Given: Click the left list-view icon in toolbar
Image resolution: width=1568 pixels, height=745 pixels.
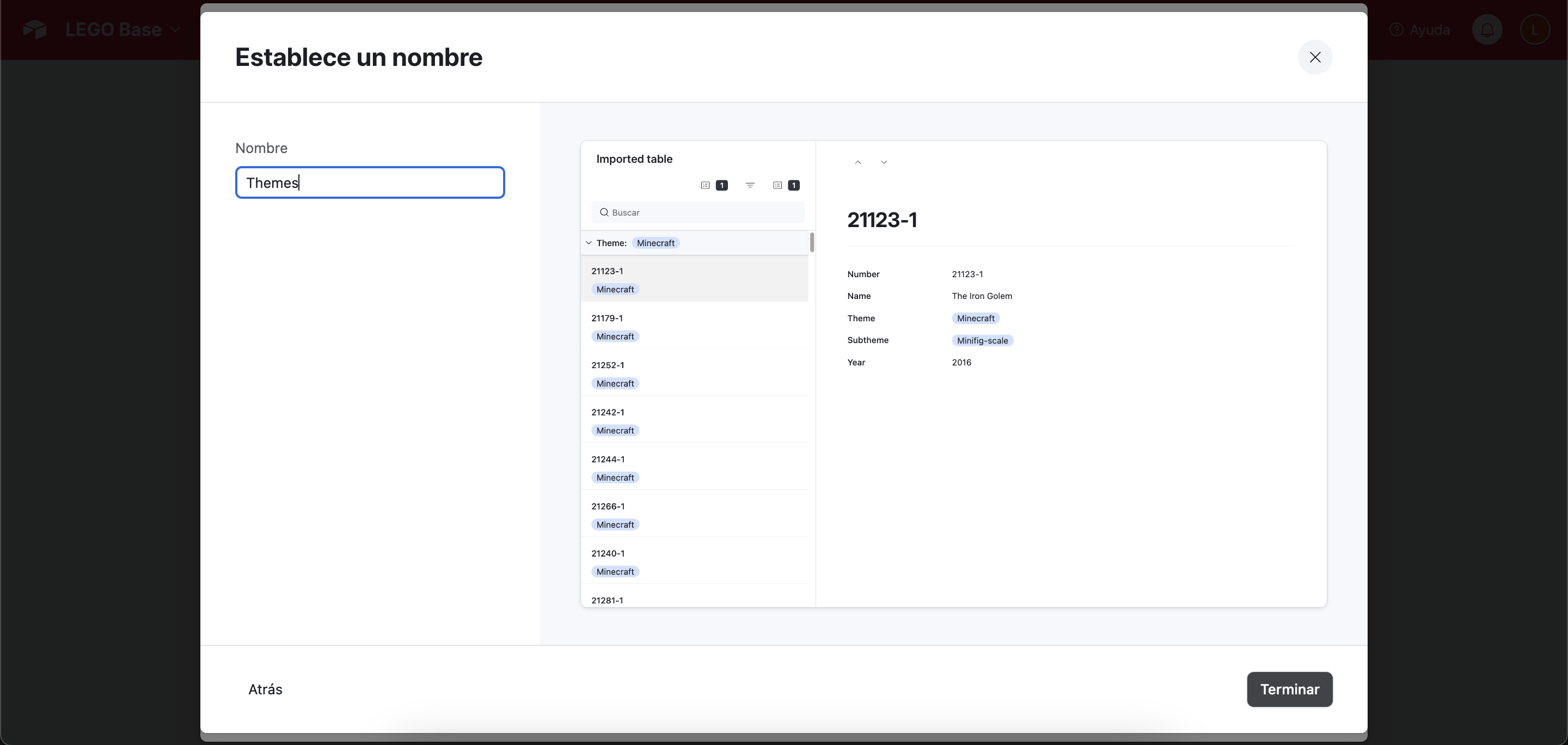Looking at the screenshot, I should [706, 185].
